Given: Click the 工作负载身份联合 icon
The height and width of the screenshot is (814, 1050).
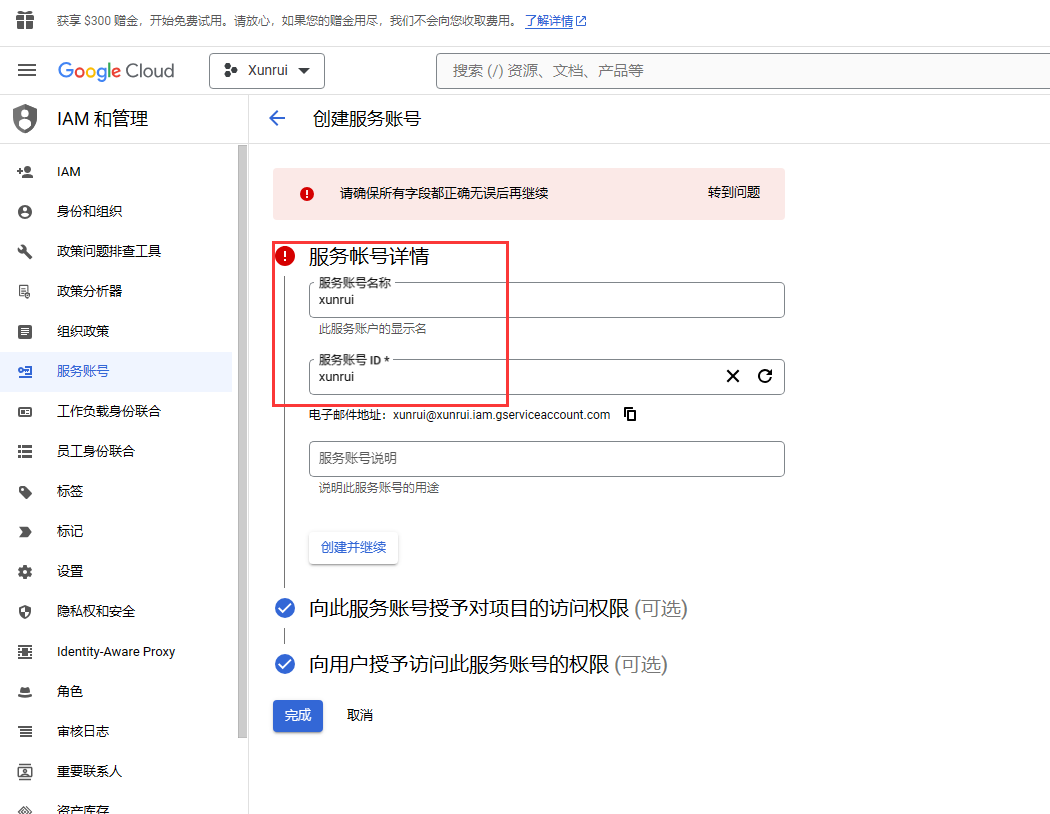Looking at the screenshot, I should [x=25, y=412].
